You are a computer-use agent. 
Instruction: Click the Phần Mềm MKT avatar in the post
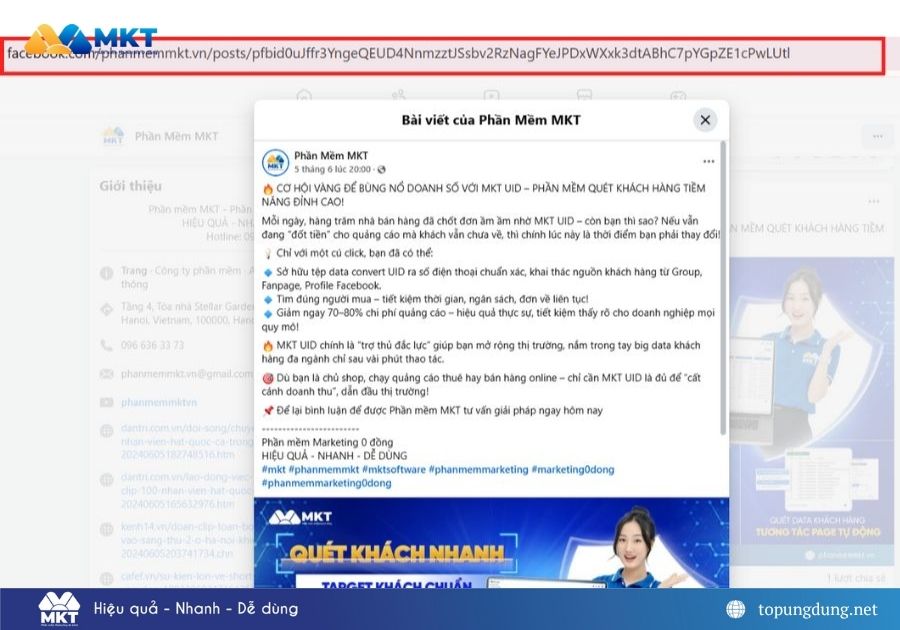click(x=276, y=162)
